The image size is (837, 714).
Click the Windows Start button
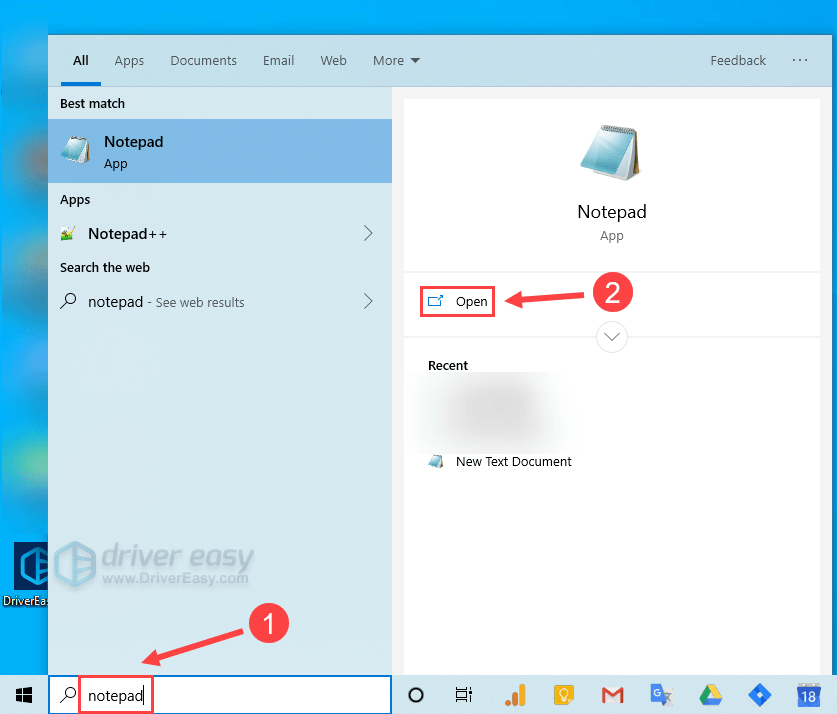[x=22, y=695]
